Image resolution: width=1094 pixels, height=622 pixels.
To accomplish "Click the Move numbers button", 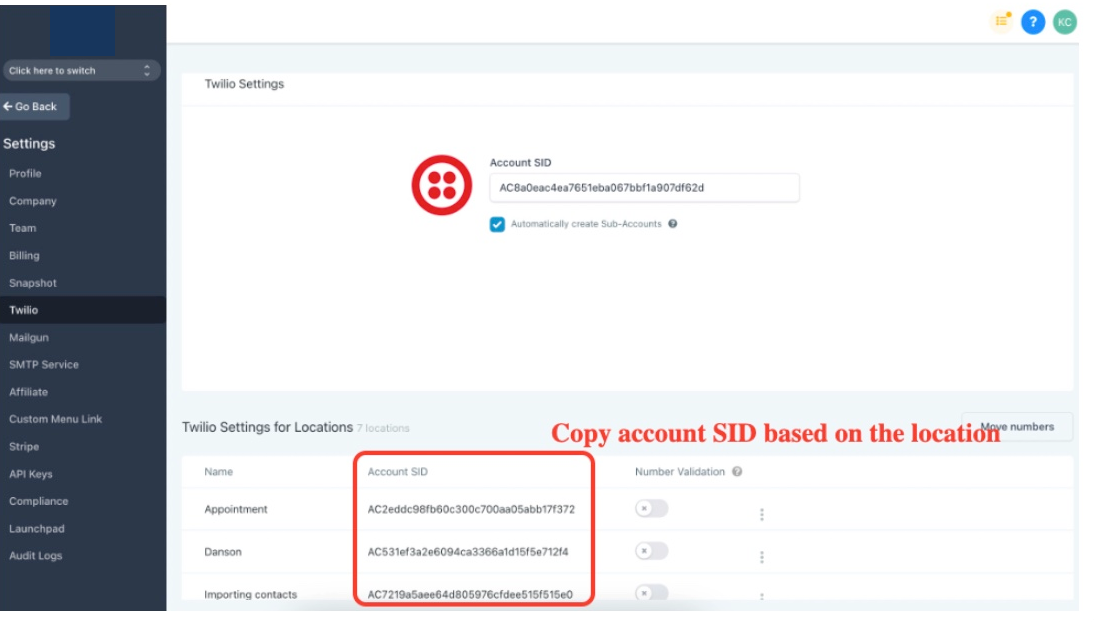I will [x=1017, y=427].
